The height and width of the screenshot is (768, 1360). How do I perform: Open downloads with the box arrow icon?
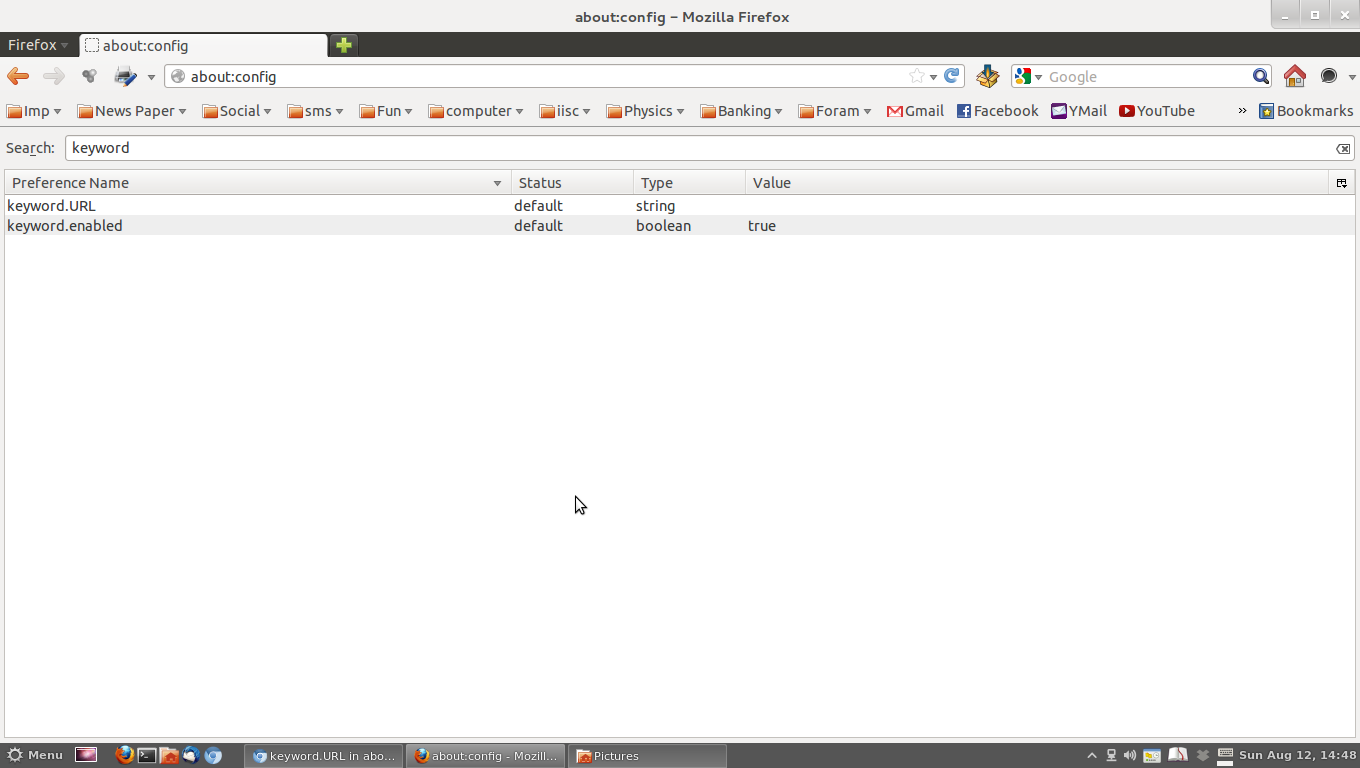click(988, 76)
